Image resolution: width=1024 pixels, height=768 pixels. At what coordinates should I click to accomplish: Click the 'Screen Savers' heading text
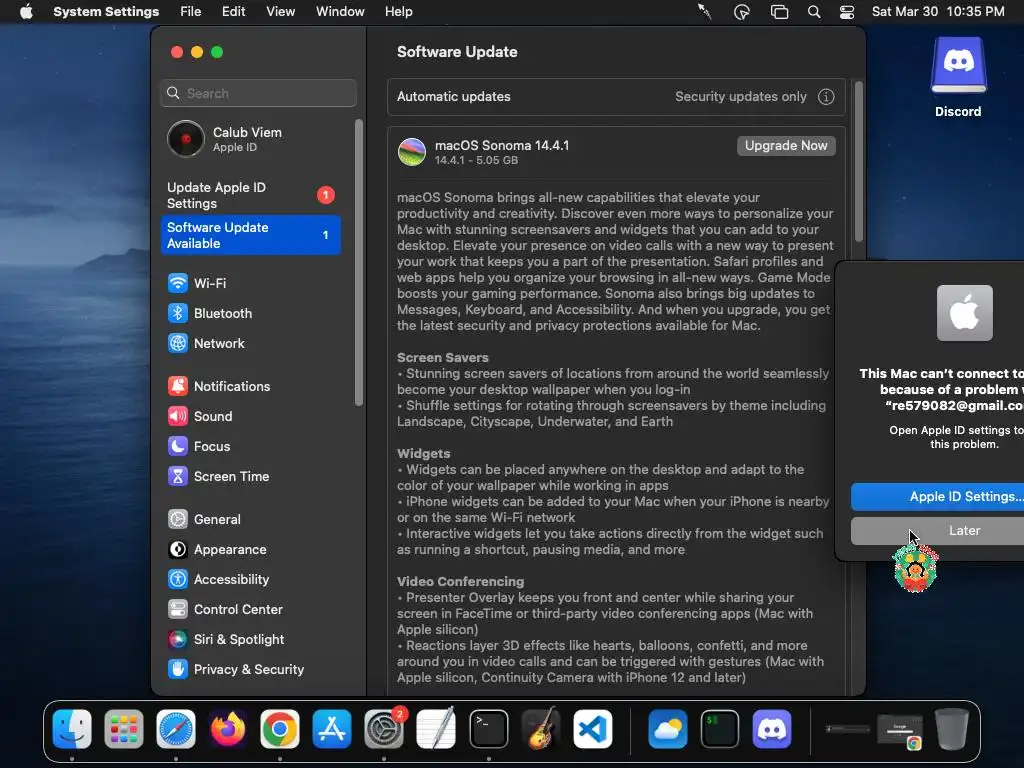tap(443, 357)
